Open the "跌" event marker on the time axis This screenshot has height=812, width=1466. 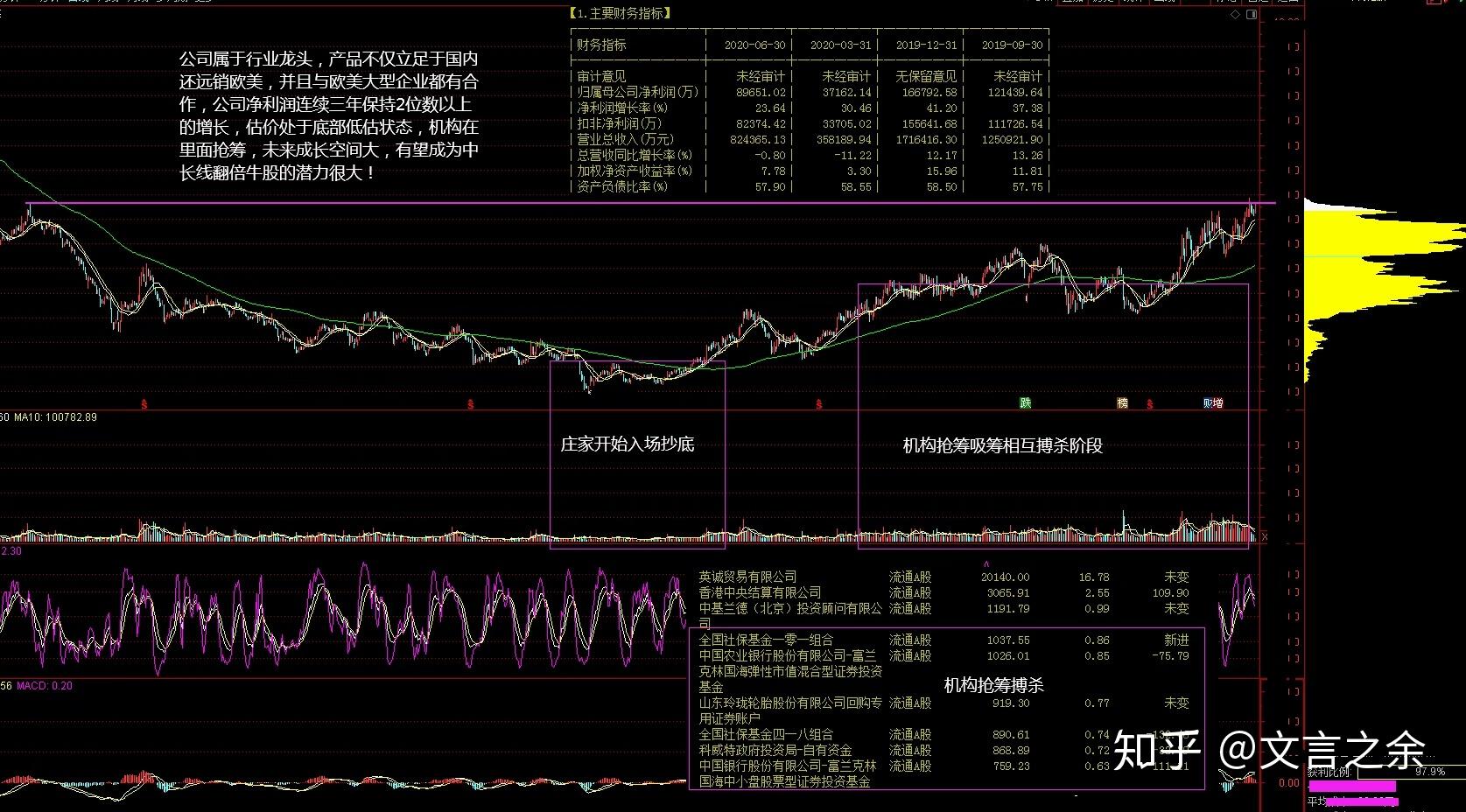tap(1024, 404)
